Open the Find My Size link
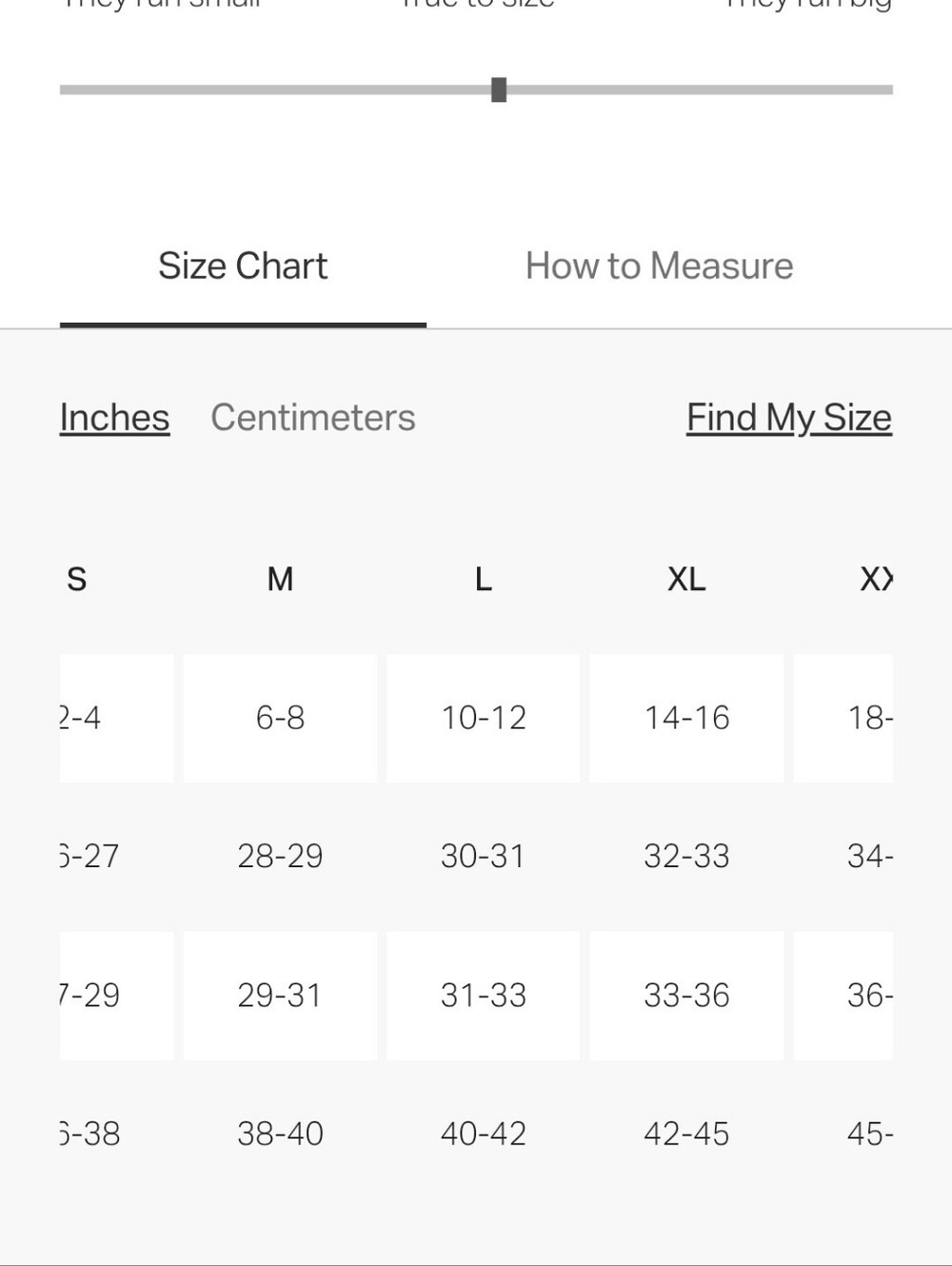Viewport: 952px width, 1266px height. tap(789, 418)
